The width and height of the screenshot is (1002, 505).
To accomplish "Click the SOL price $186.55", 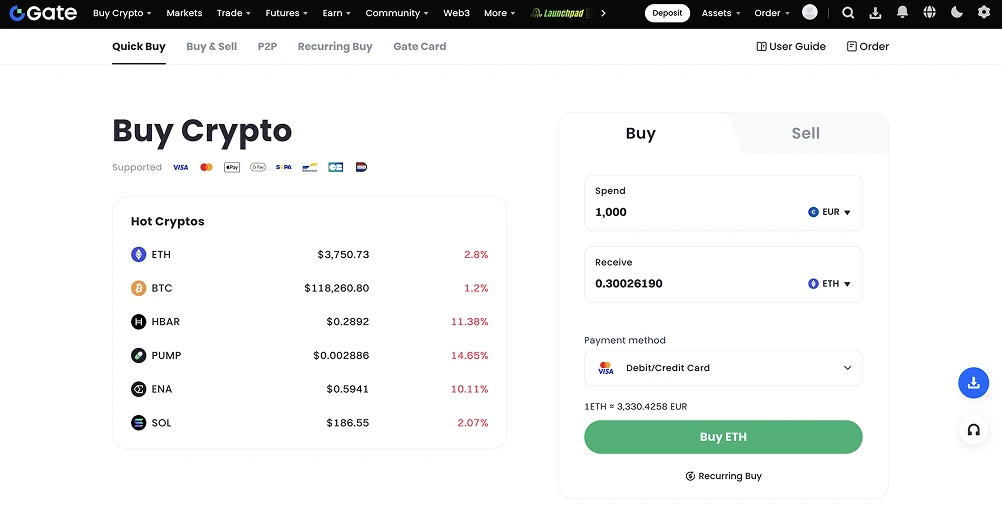I will (348, 423).
